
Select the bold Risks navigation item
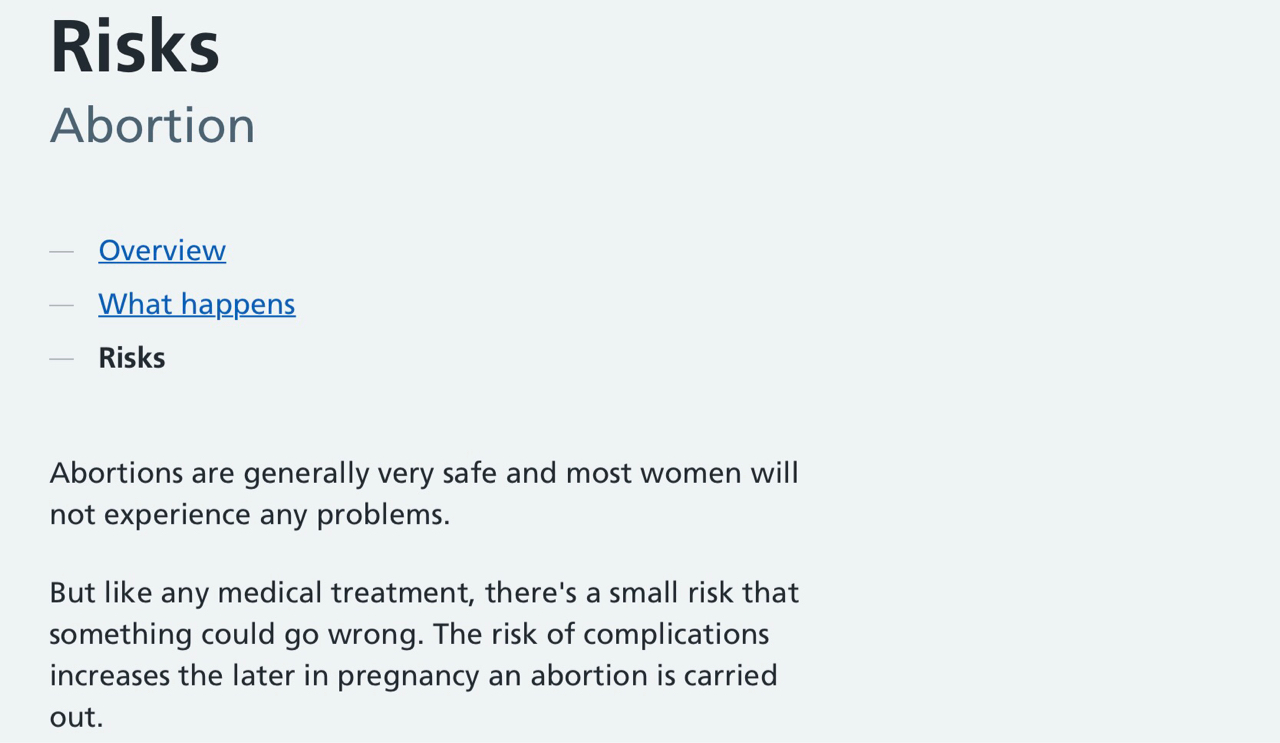(x=132, y=358)
